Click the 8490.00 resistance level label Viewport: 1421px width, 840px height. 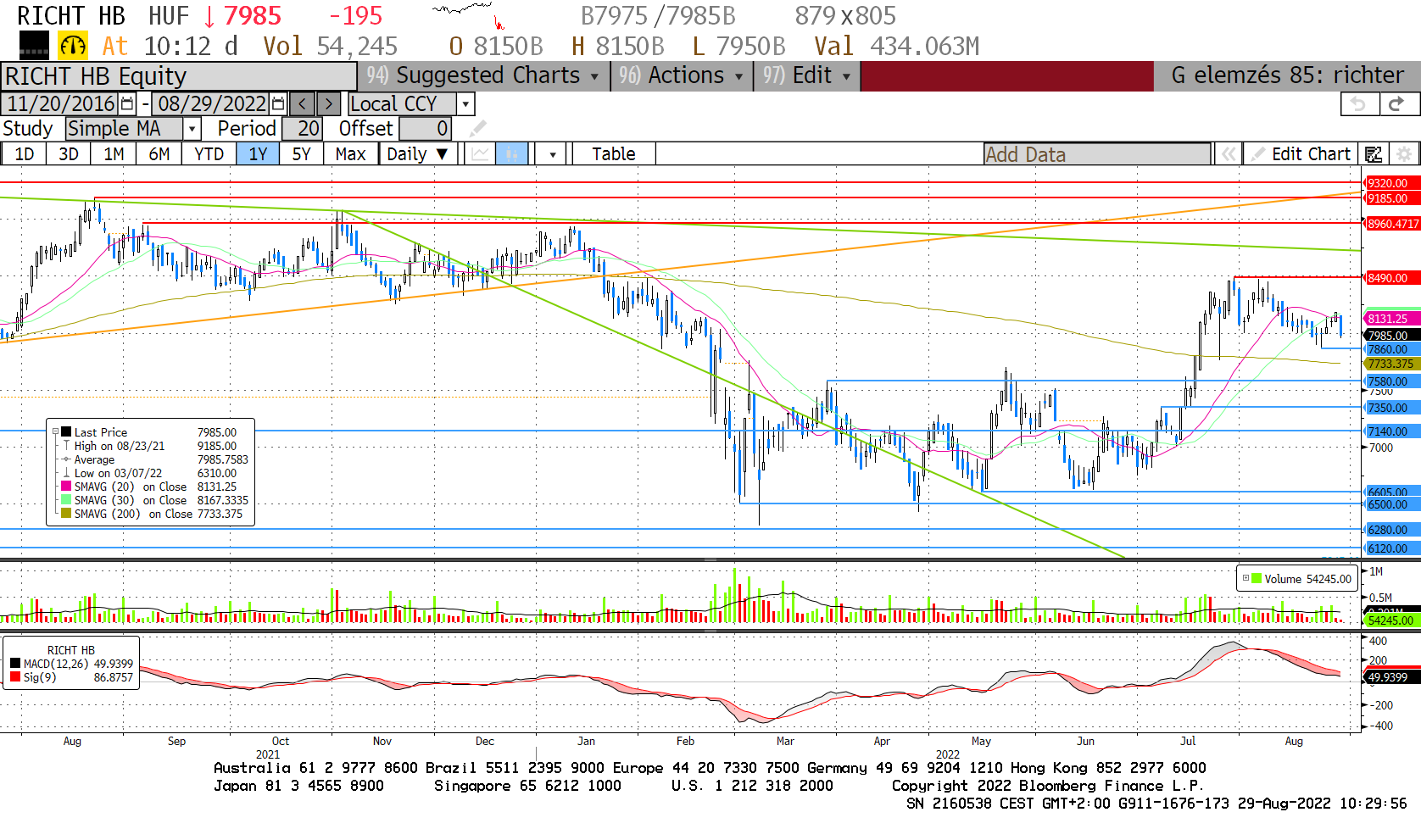coord(1390,278)
